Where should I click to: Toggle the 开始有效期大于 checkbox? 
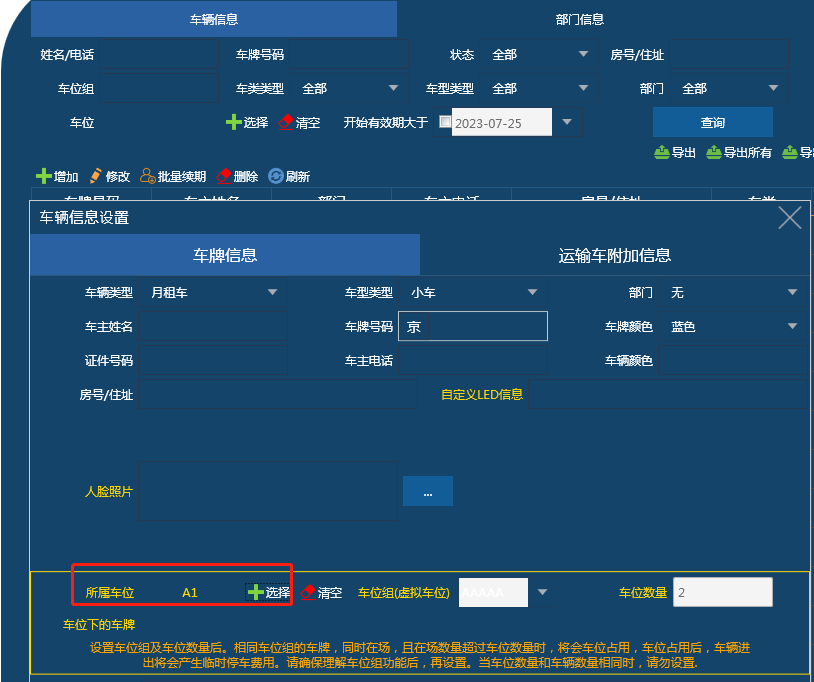point(445,121)
